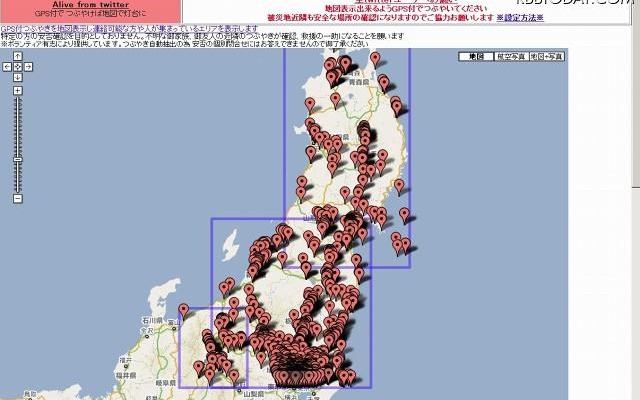
Task: Pan the map left with the left arrow
Action: click(x=7, y=67)
